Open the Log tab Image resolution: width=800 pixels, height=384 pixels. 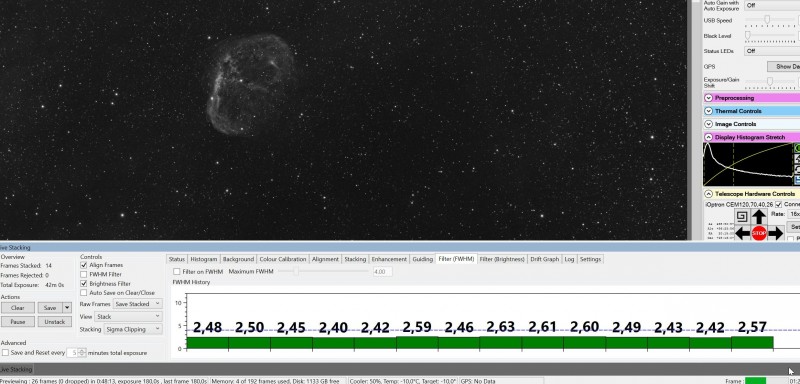(569, 259)
